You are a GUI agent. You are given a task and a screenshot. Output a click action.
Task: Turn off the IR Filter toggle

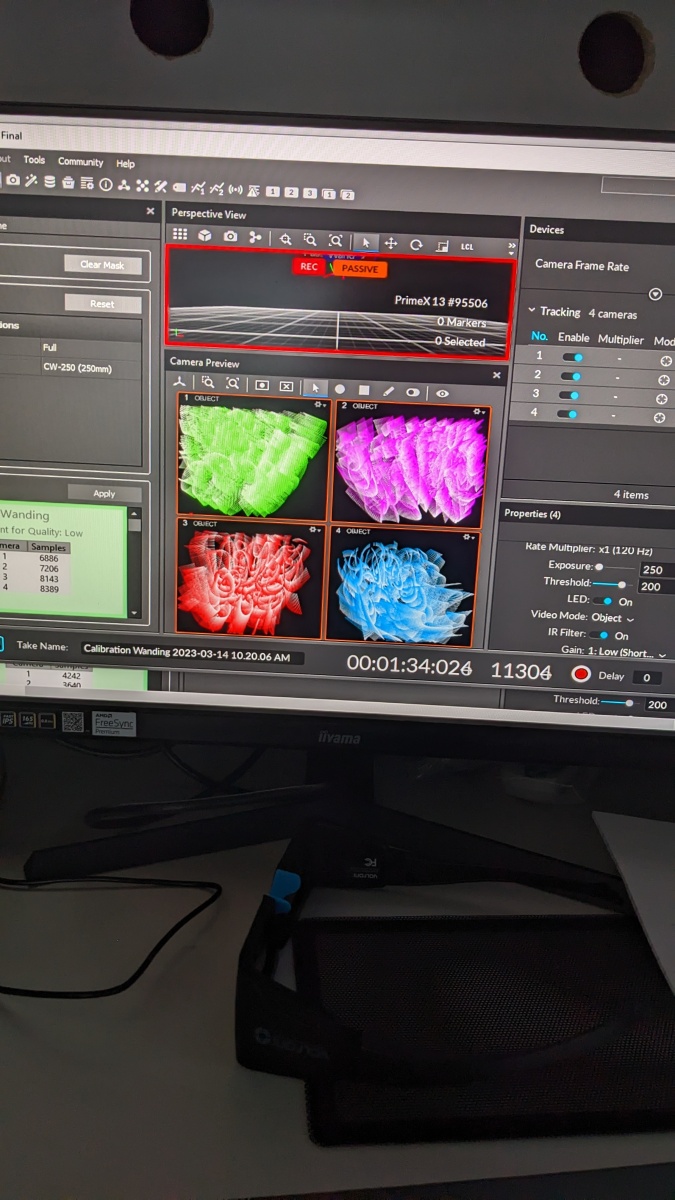598,635
